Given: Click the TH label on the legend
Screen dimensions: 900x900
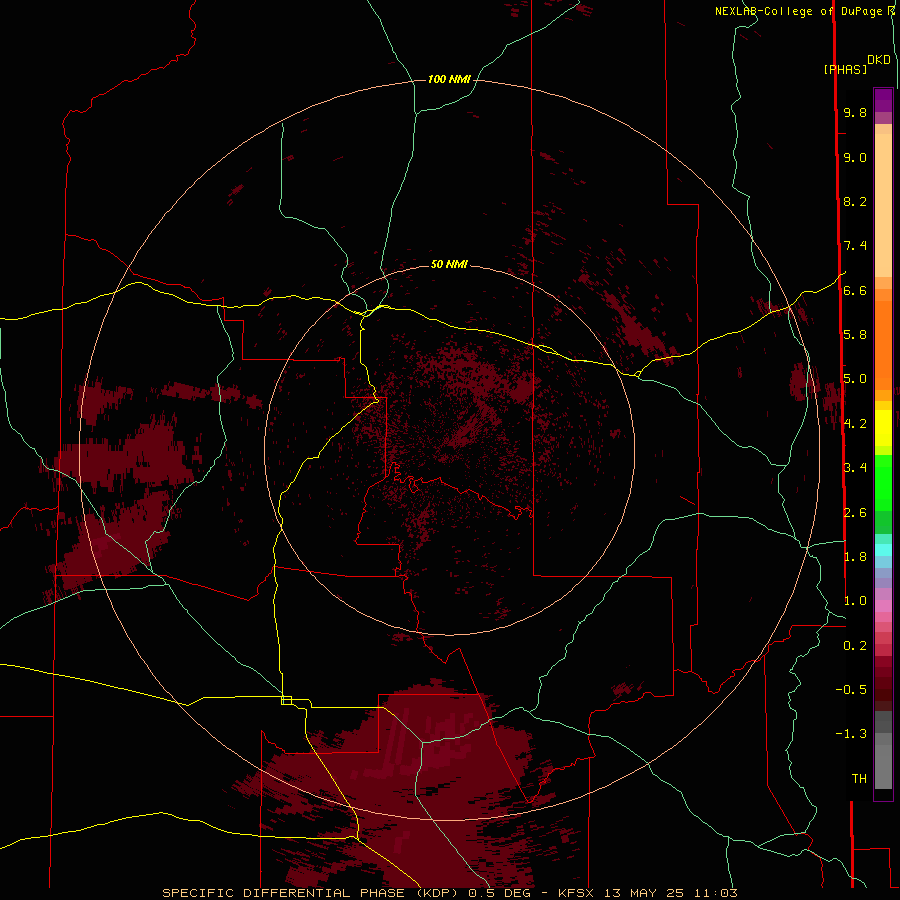Looking at the screenshot, I should [859, 779].
